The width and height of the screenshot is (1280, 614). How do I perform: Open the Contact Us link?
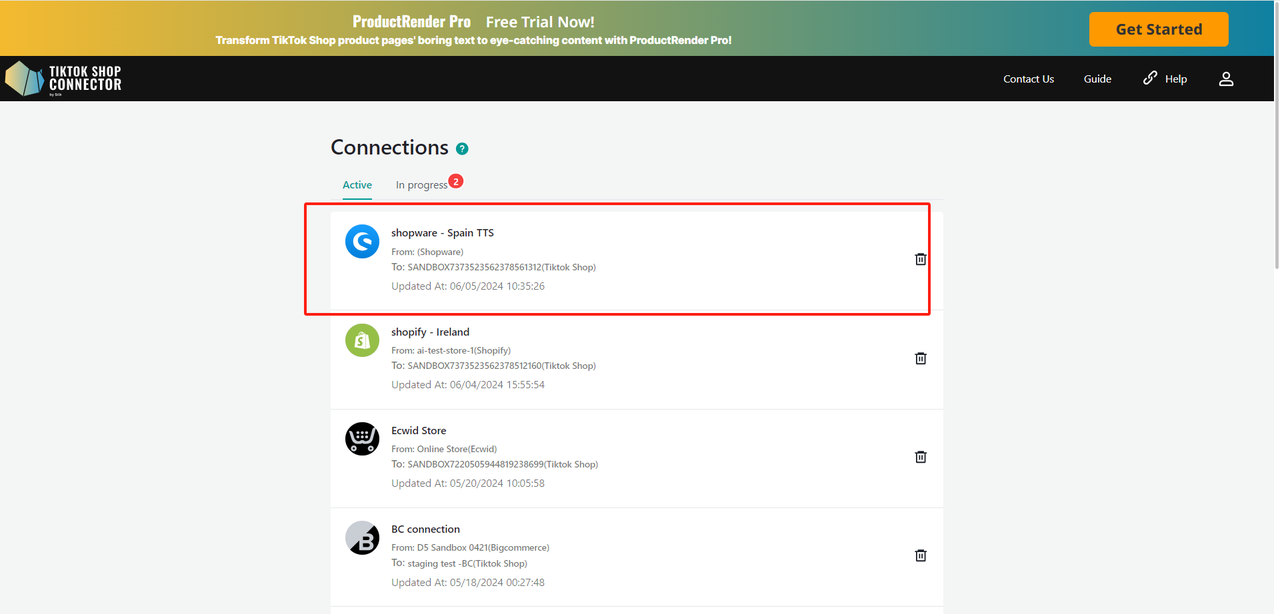(x=1028, y=79)
